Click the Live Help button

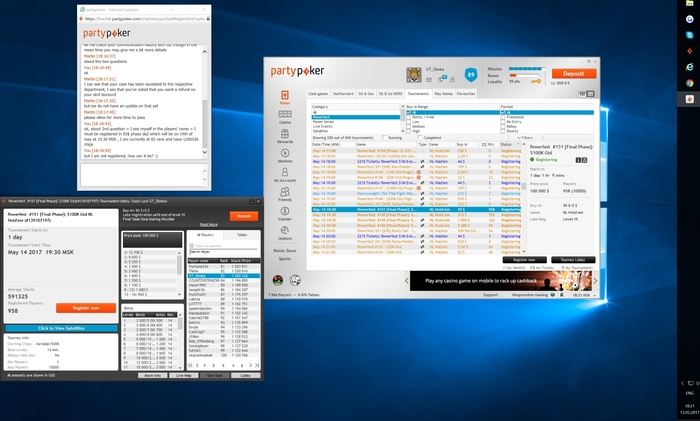point(183,375)
